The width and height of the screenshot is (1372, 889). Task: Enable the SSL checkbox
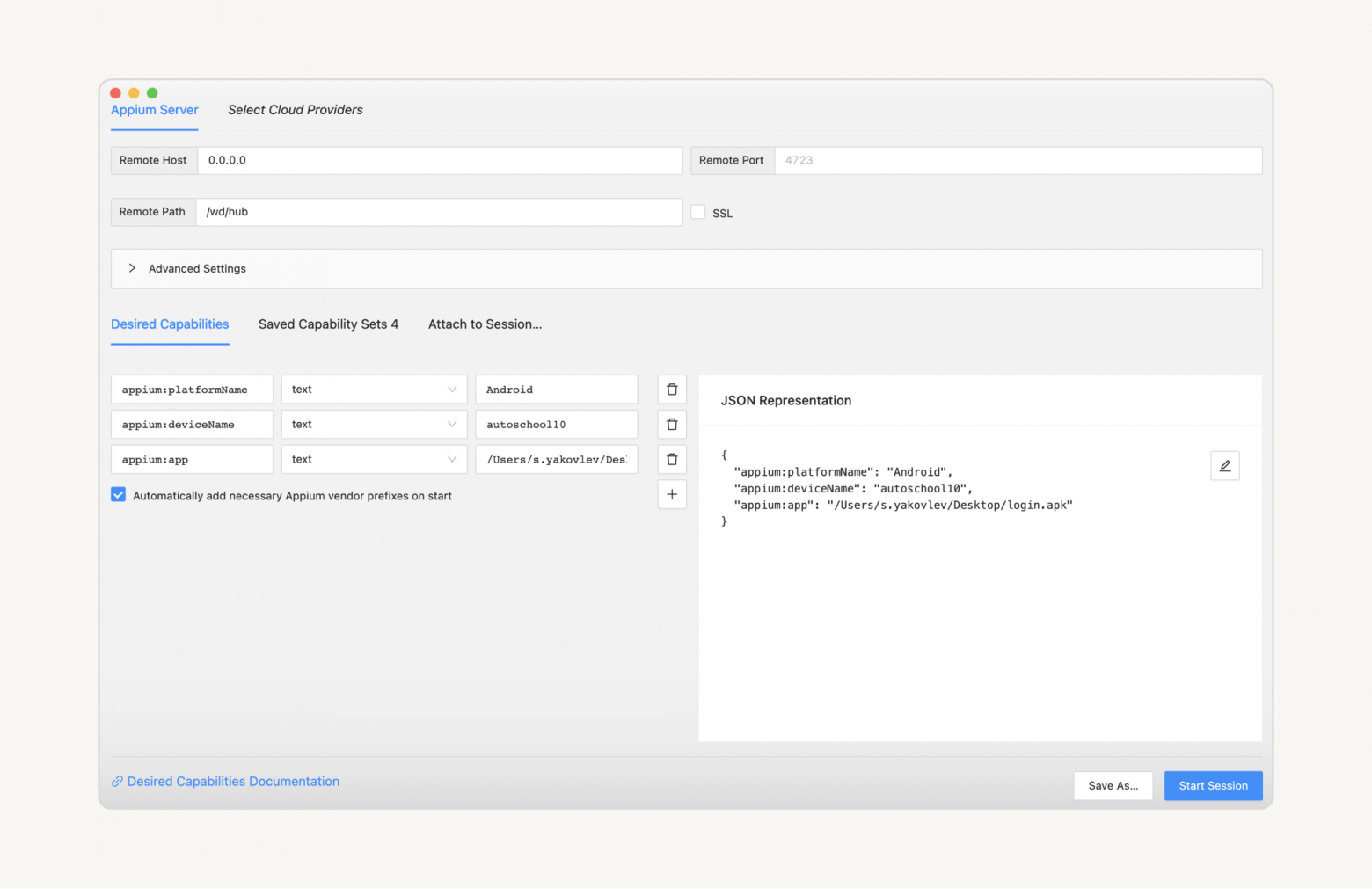[x=698, y=212]
